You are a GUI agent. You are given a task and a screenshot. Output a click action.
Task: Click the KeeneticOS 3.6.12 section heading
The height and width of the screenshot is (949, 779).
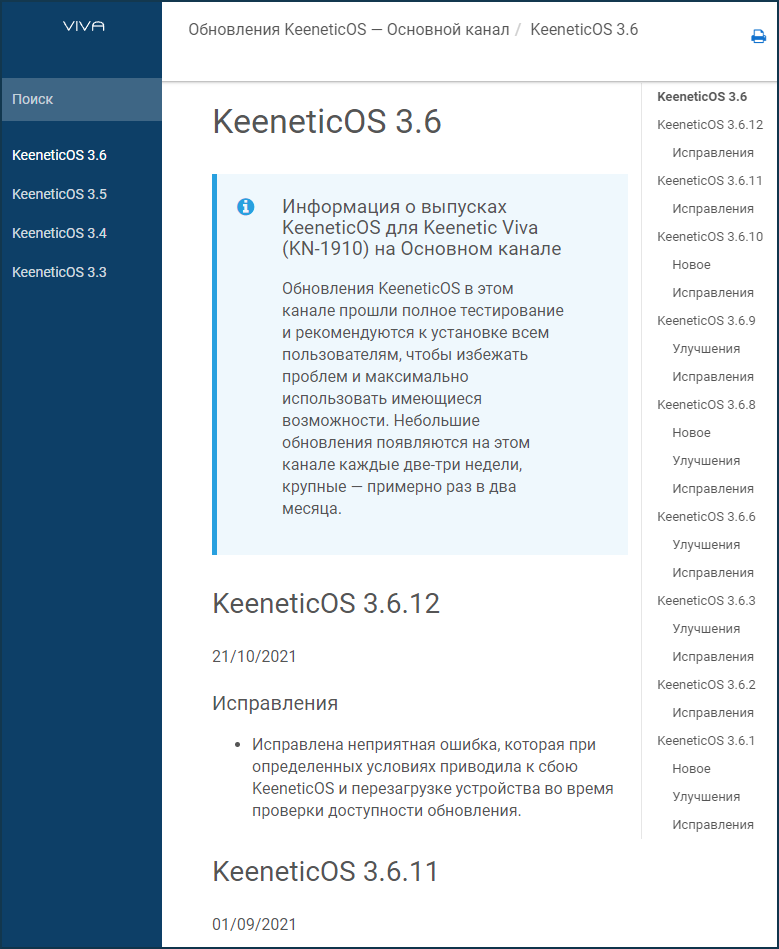326,603
